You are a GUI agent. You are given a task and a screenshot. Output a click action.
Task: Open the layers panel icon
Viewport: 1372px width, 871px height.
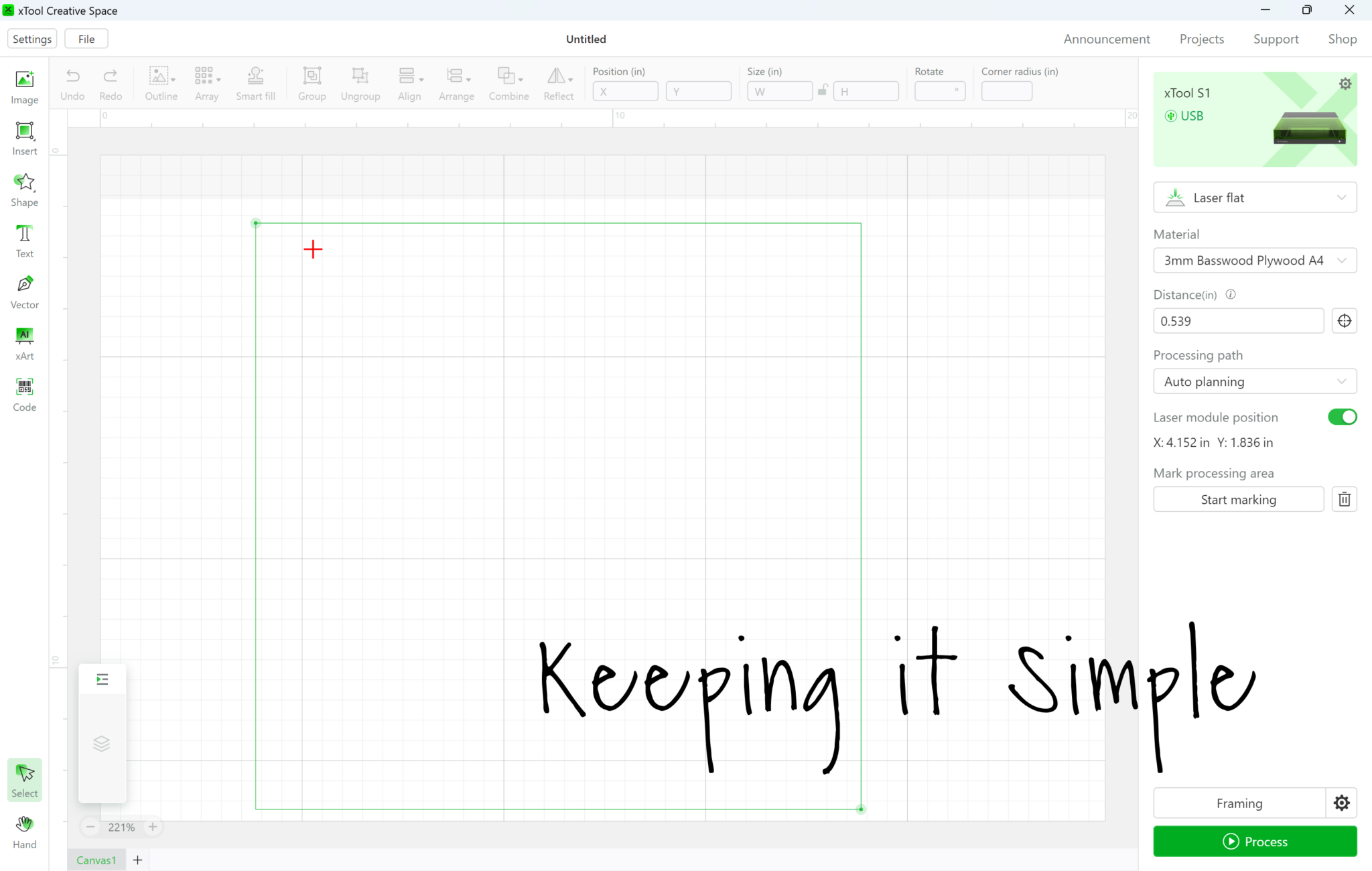[102, 744]
